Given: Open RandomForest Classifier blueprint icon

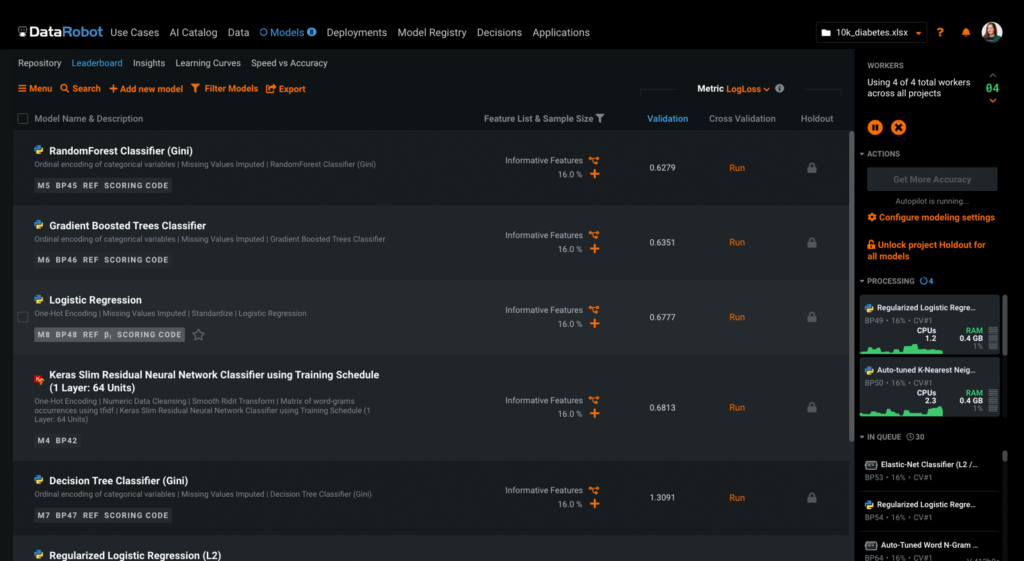Looking at the screenshot, I should (594, 160).
